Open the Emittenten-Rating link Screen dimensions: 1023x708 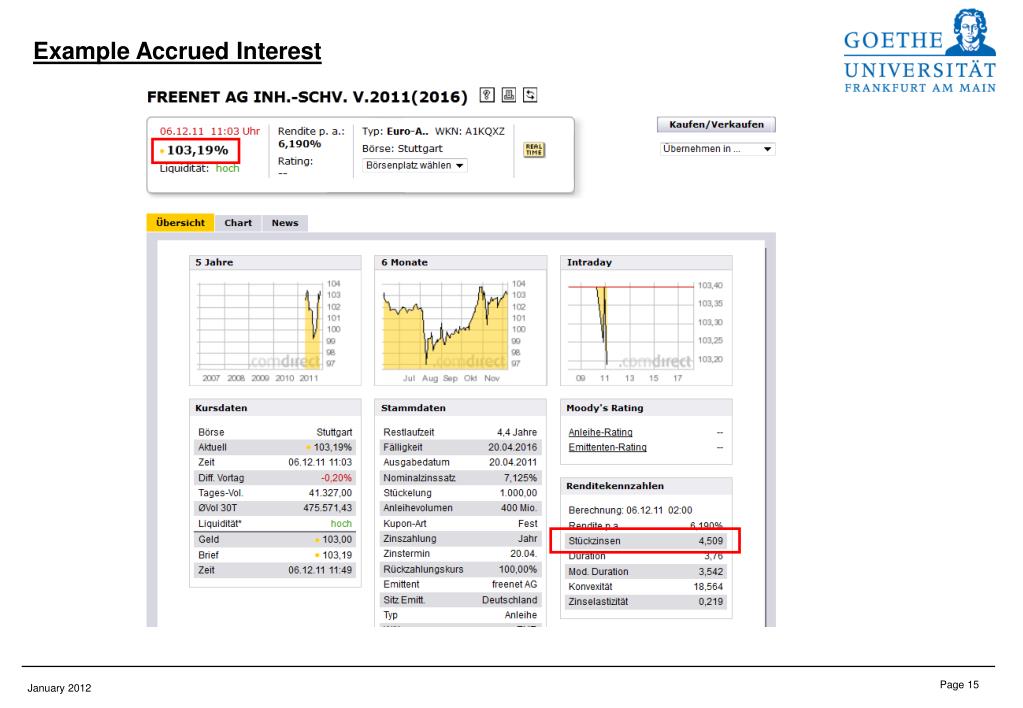pos(607,447)
